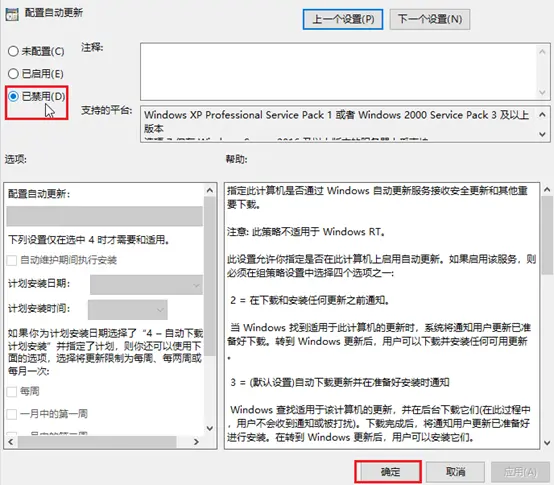Click inside the 注释 comment text box

point(338,72)
